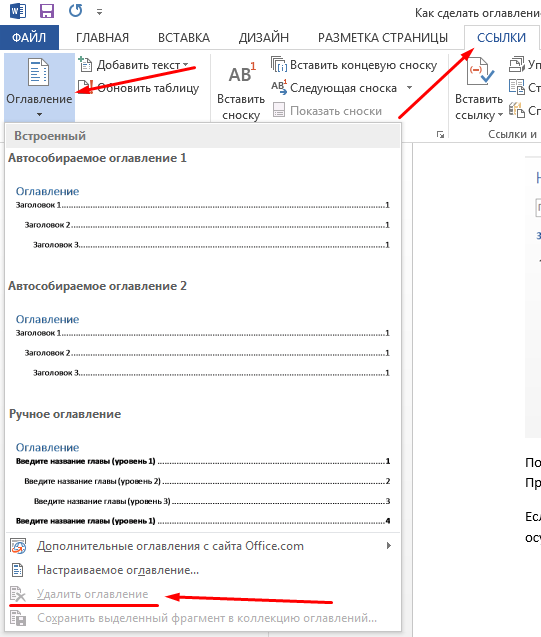Open Настраиваемое оглавление... dialog
Image resolution: width=541 pixels, height=637 pixels.
click(203, 570)
